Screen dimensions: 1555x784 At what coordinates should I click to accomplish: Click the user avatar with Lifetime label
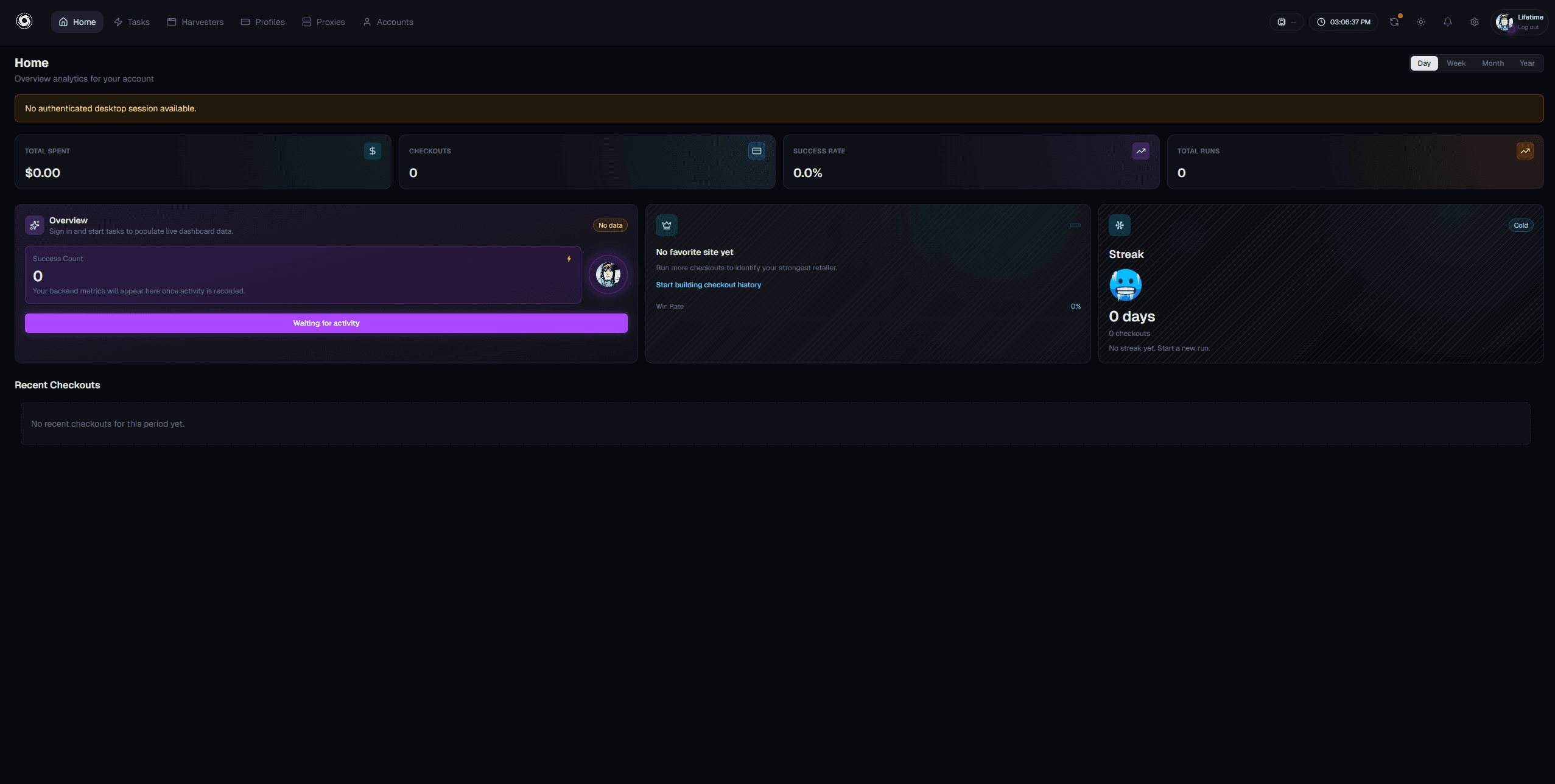point(1505,22)
